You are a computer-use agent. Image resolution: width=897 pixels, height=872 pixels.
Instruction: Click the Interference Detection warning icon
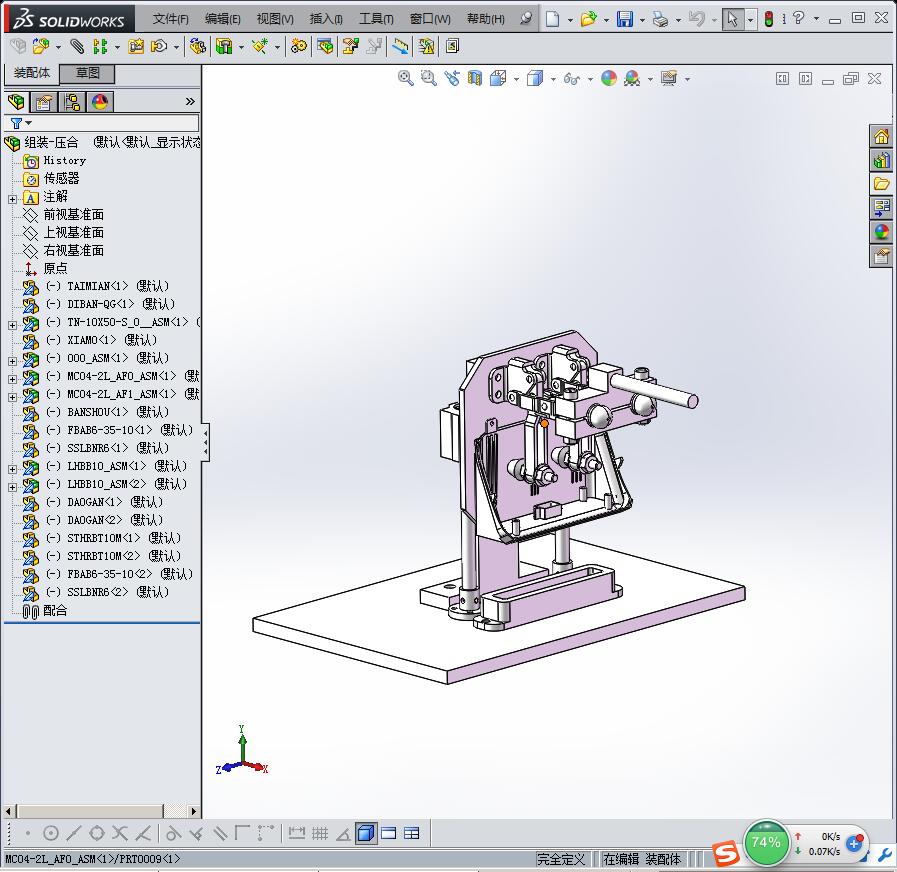click(426, 46)
